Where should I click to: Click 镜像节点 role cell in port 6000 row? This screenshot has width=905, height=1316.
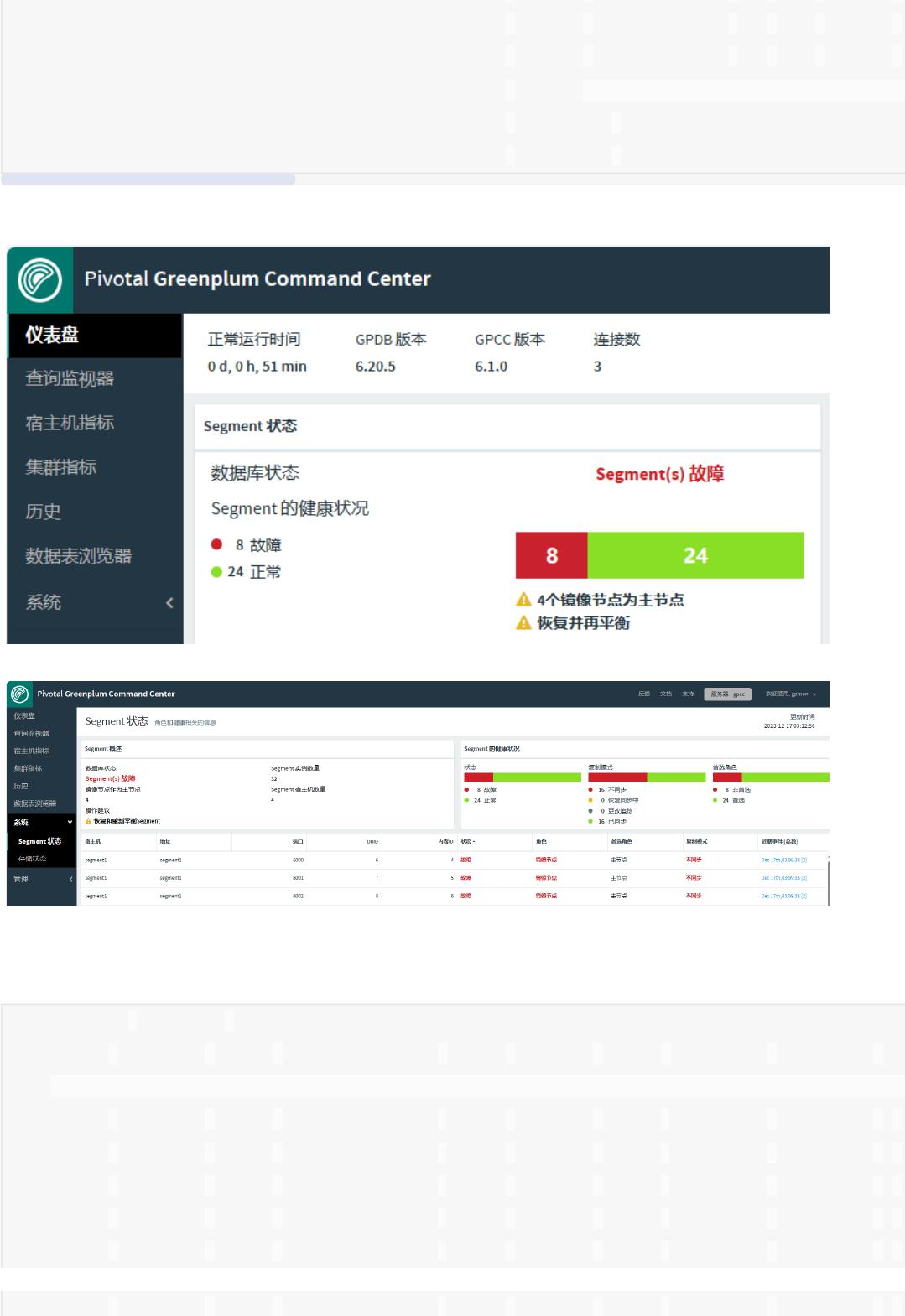[x=546, y=860]
